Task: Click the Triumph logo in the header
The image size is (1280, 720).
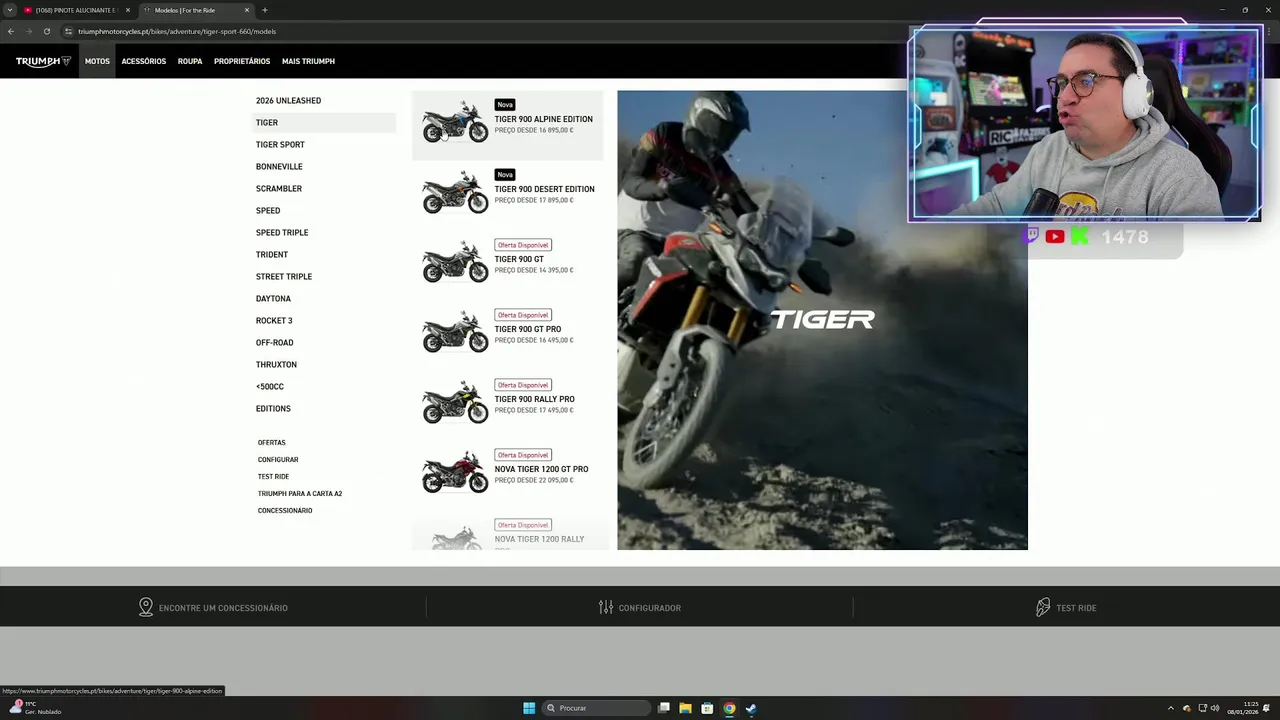Action: [43, 61]
